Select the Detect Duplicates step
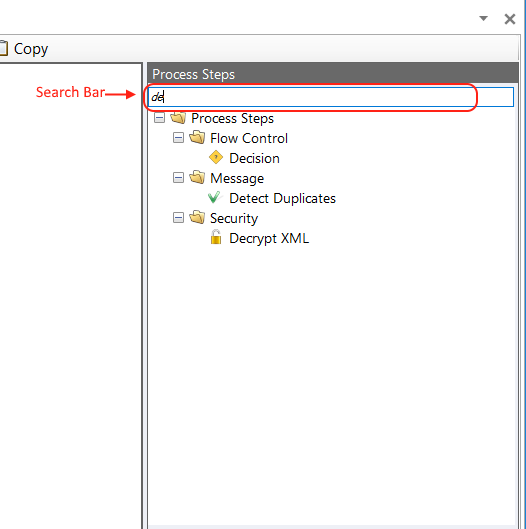 (282, 198)
